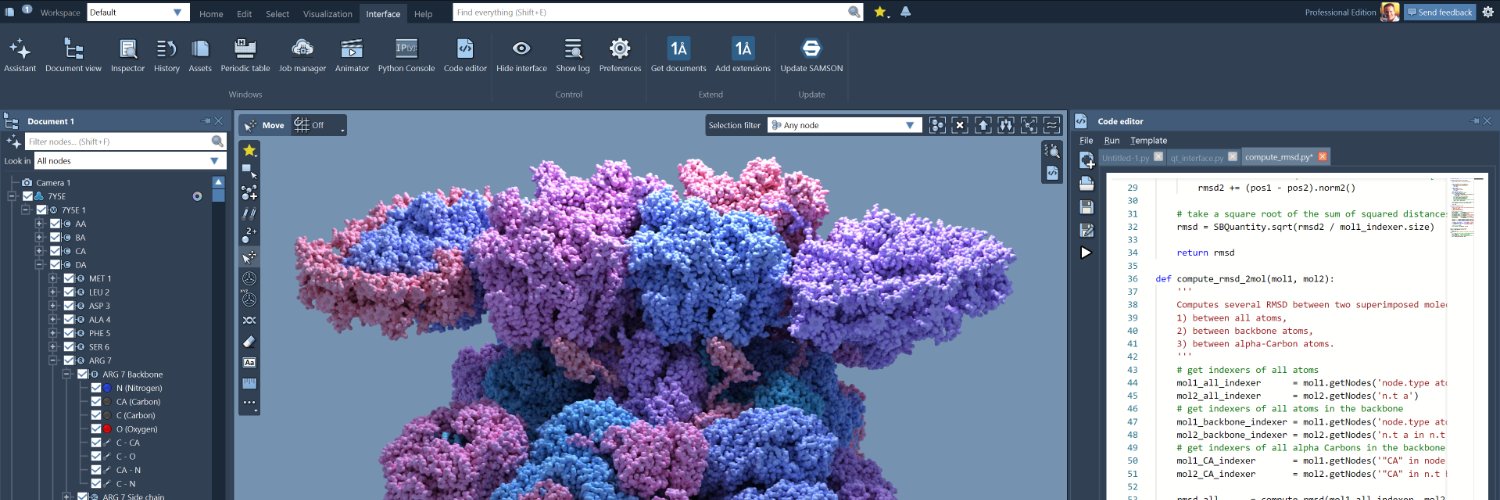Toggle the LEU 2 residue checkbox

tap(69, 292)
